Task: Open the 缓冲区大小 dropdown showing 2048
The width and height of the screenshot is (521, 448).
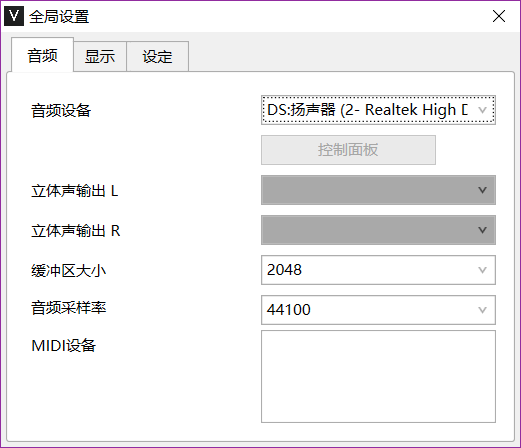Action: [378, 270]
